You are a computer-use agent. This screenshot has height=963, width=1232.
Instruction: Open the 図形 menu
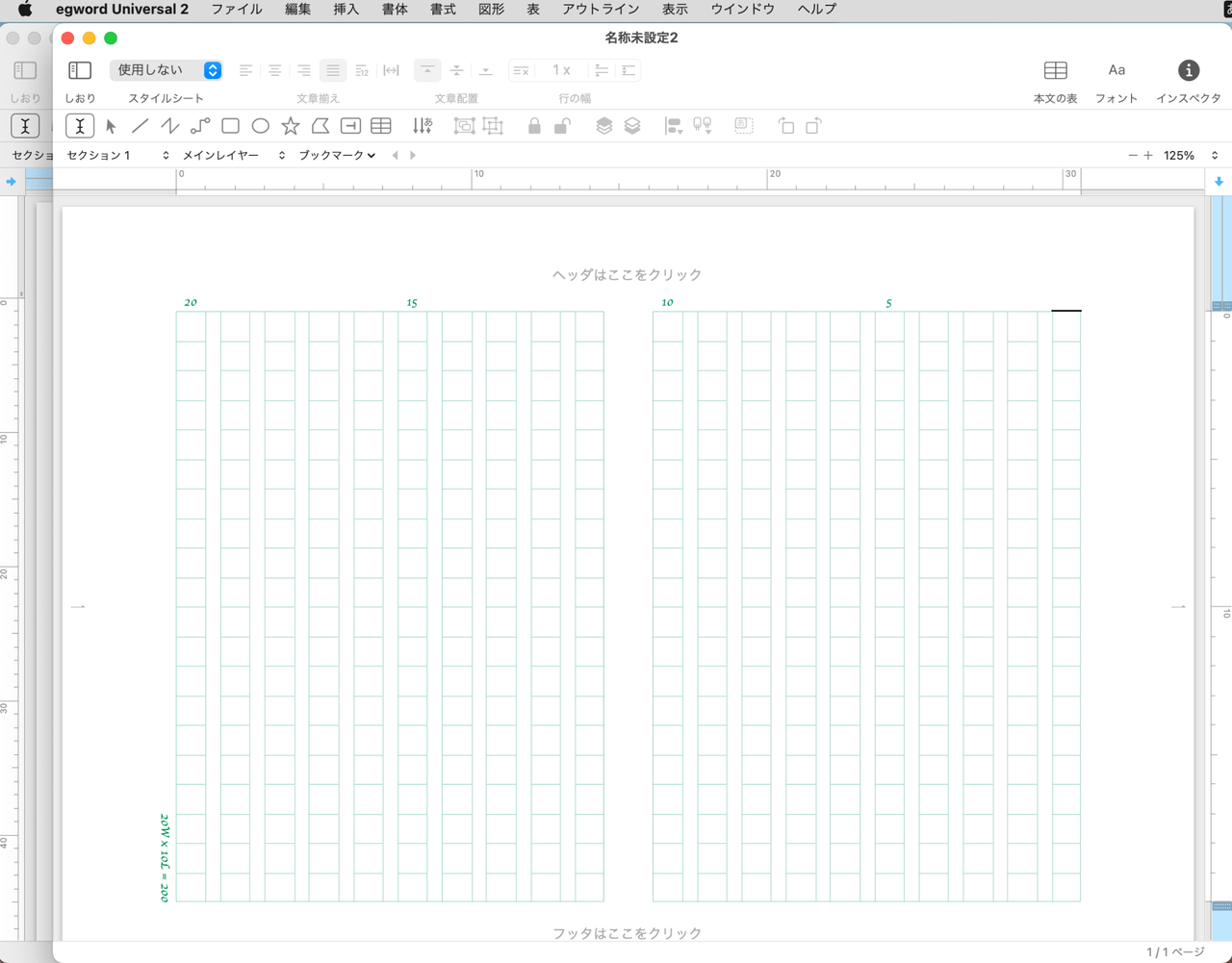pos(491,9)
